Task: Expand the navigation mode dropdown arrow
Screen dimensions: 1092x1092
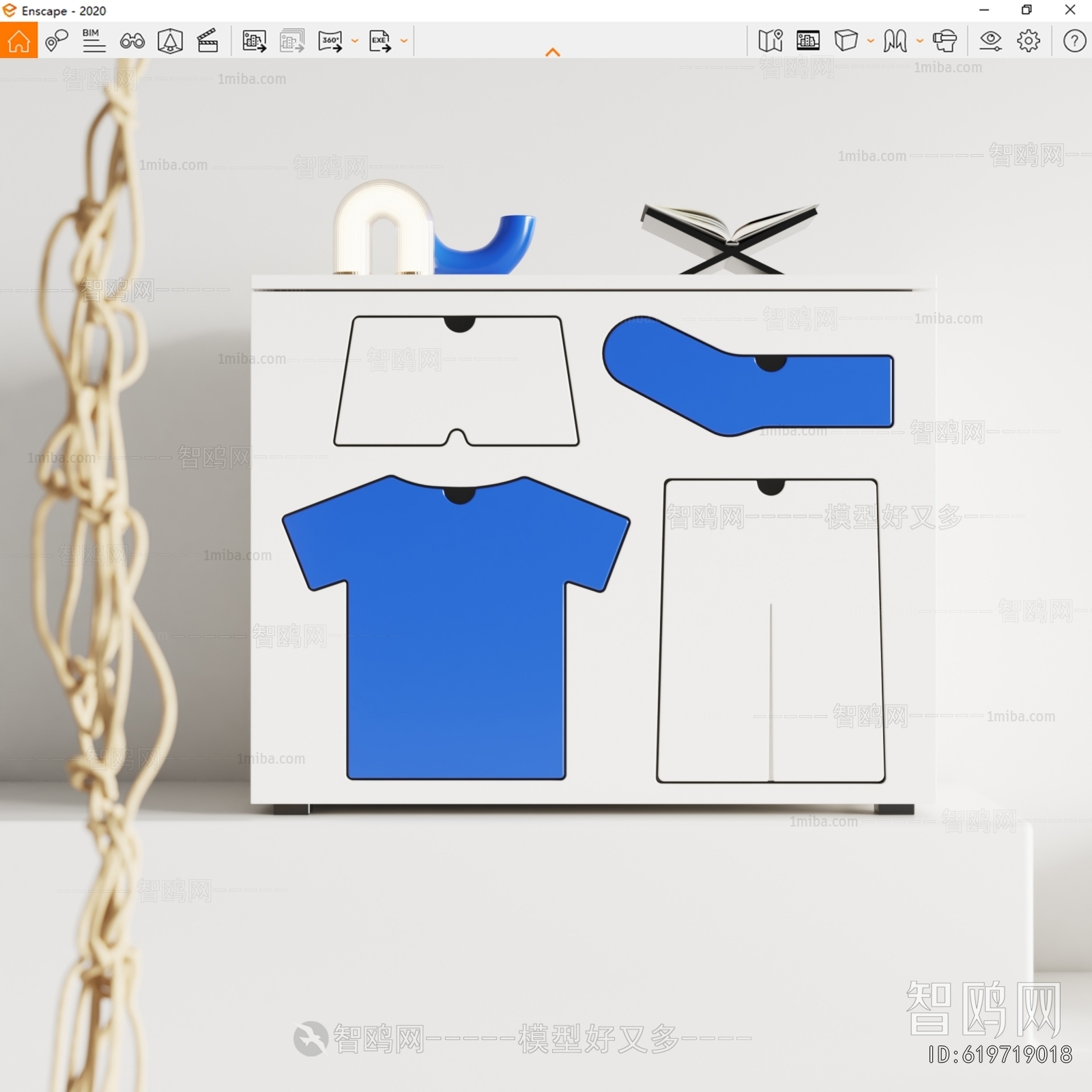Action: [x=920, y=41]
